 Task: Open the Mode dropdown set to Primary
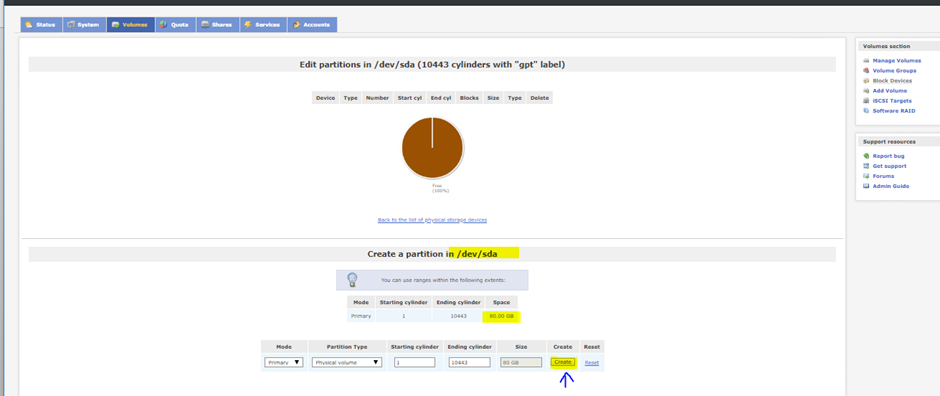click(x=284, y=362)
